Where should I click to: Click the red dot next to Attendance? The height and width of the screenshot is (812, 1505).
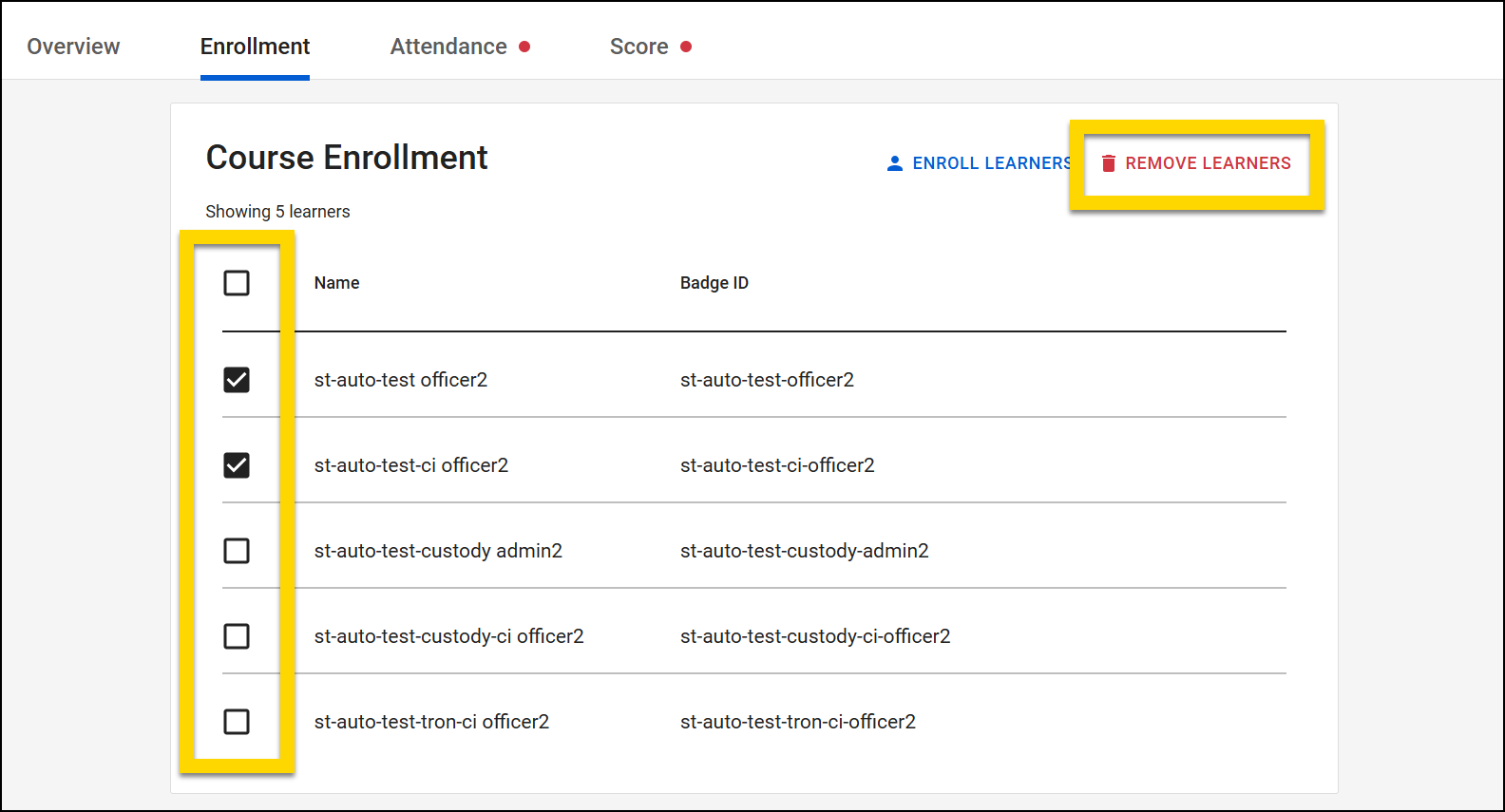point(524,47)
